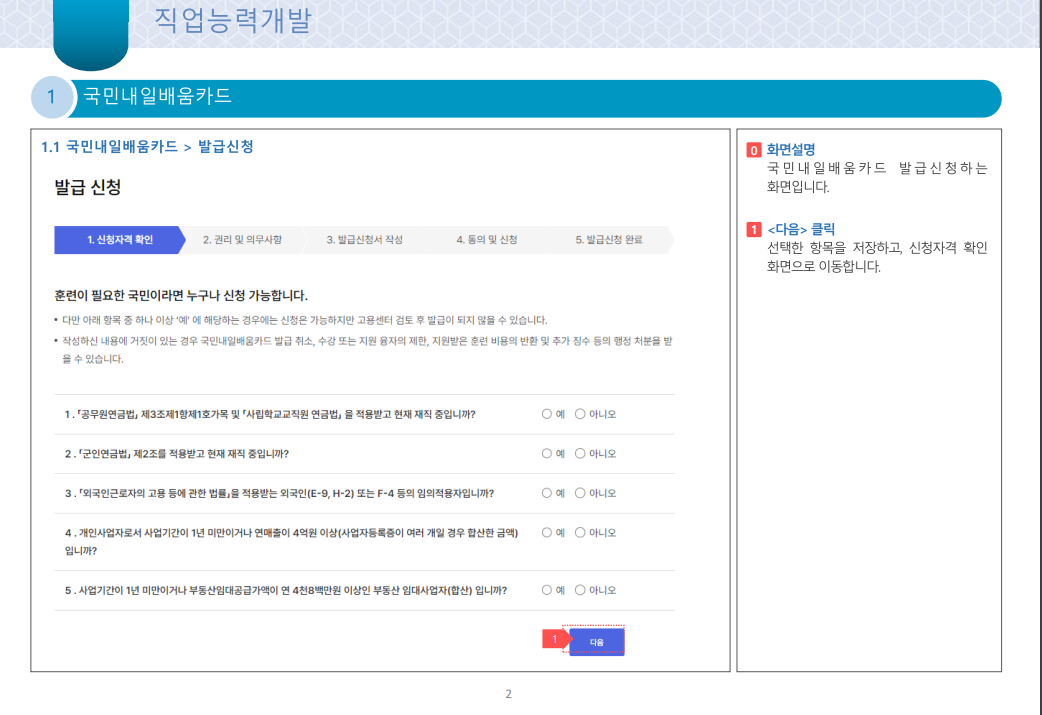The image size is (1042, 715).
Task: Click question 2 text about 군인연금법
Action: pos(177,454)
